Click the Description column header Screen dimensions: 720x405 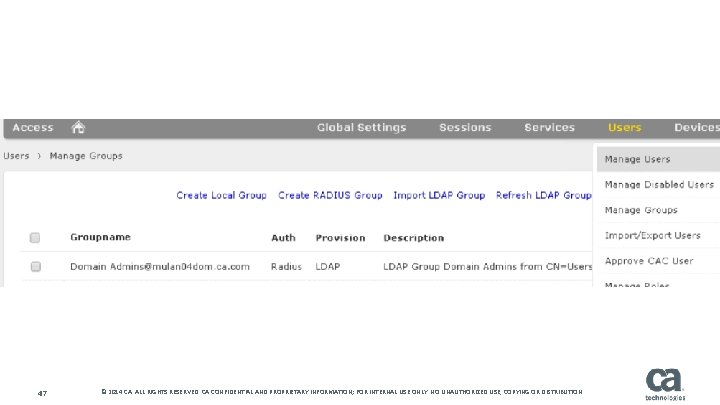pyautogui.click(x=414, y=238)
